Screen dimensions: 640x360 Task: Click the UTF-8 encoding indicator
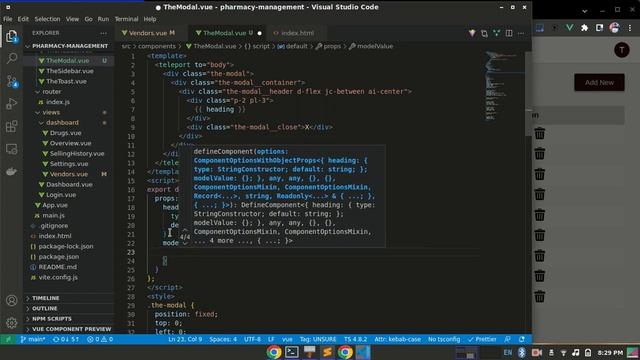(252, 339)
